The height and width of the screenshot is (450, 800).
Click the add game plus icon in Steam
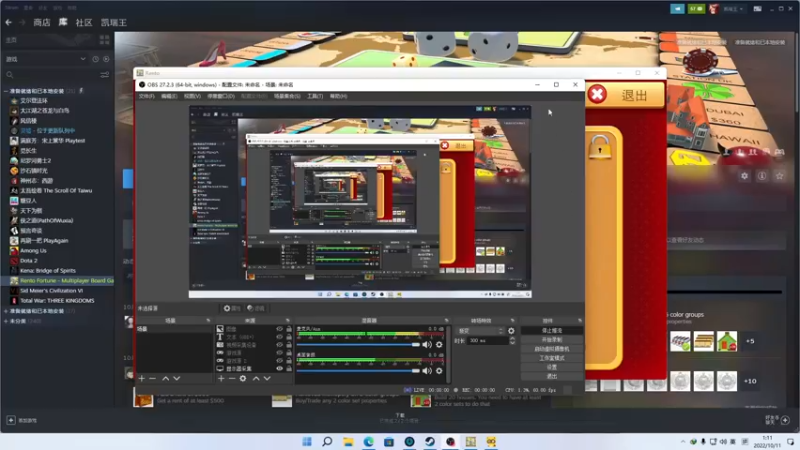click(11, 420)
